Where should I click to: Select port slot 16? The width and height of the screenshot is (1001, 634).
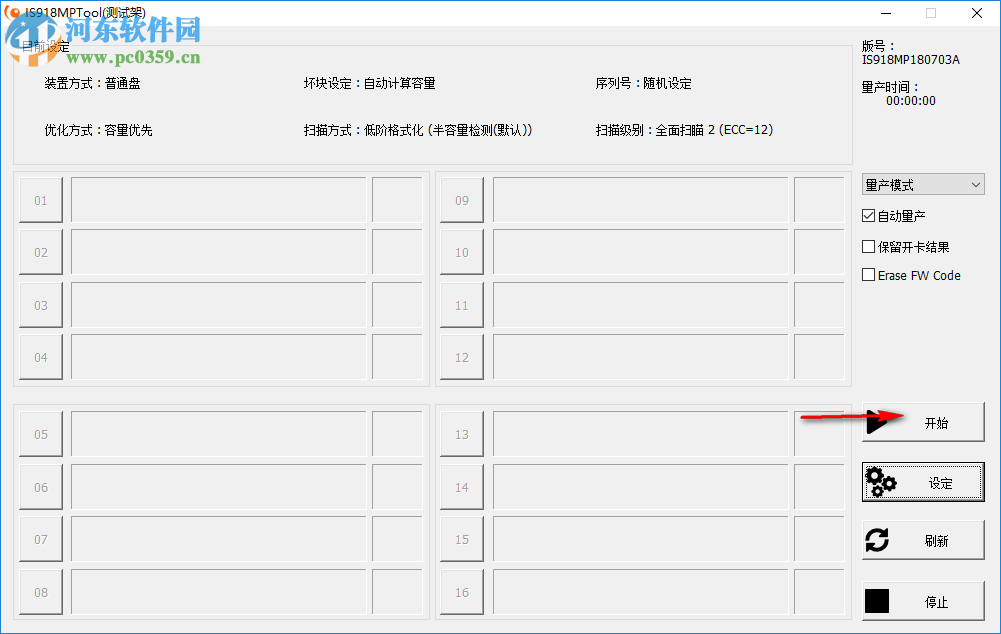pos(461,591)
